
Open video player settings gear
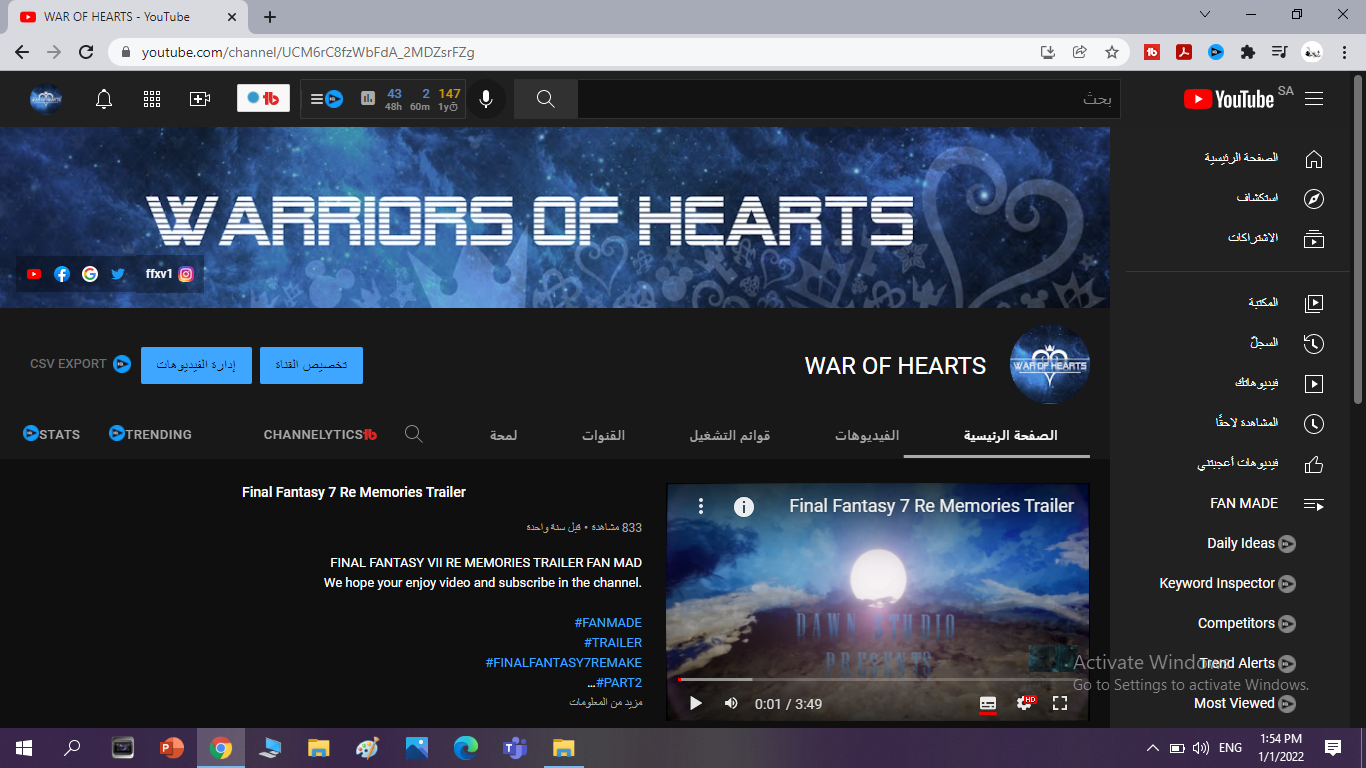pyautogui.click(x=1025, y=703)
